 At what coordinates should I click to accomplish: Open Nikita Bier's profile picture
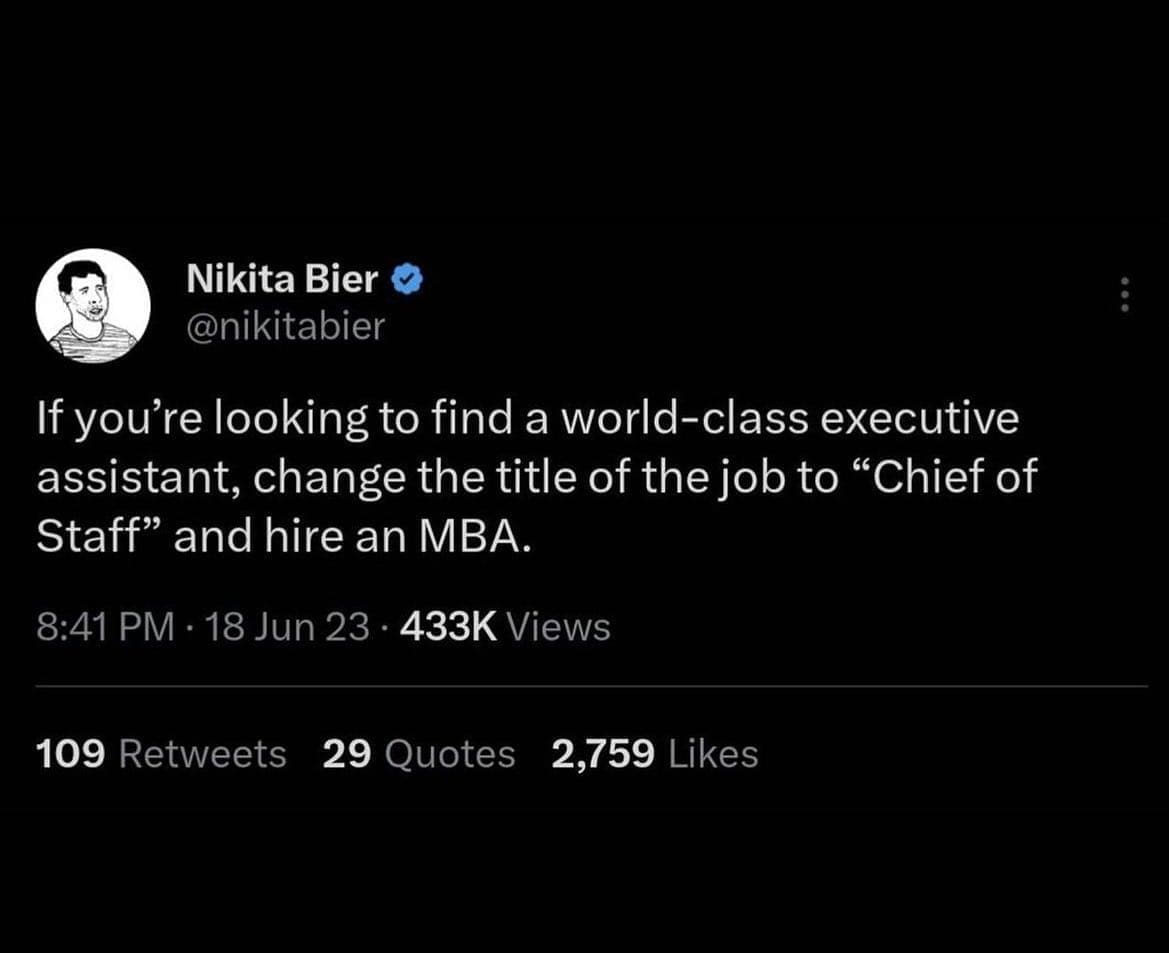(93, 305)
